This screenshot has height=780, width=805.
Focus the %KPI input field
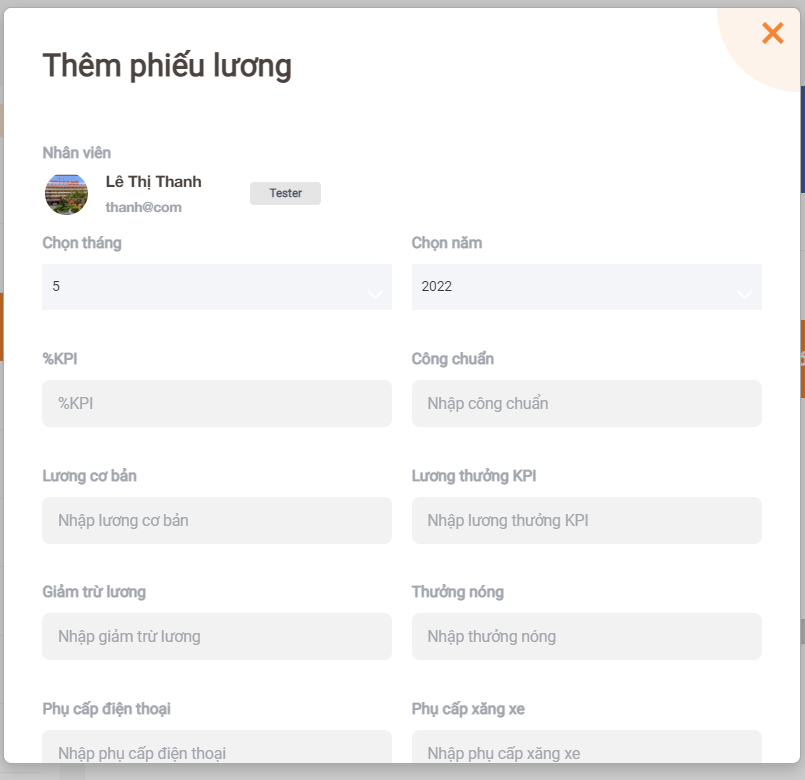pyautogui.click(x=217, y=403)
